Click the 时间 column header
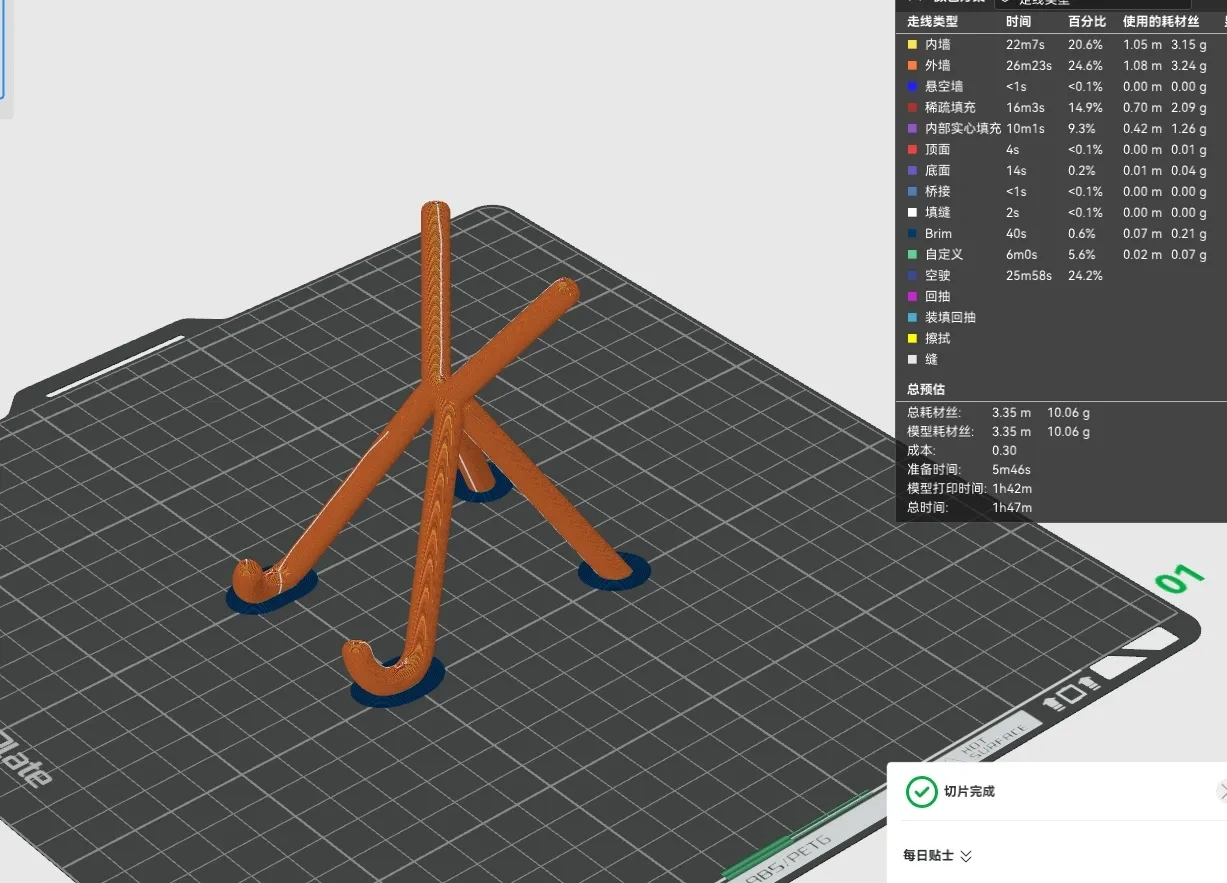The width and height of the screenshot is (1227, 883). (x=1018, y=21)
